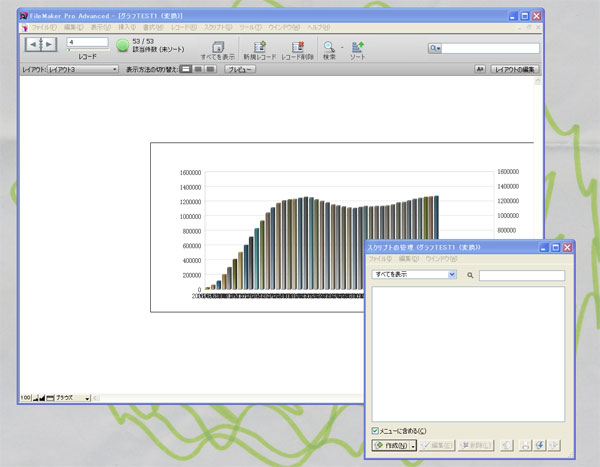Click the record position slider under record number
Viewport: 600px width, 467px height.
pyautogui.click(x=88, y=50)
